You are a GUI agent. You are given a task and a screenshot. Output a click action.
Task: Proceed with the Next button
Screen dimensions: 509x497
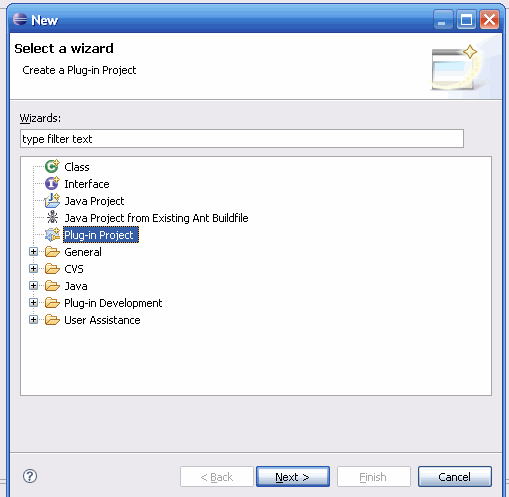[x=293, y=477]
